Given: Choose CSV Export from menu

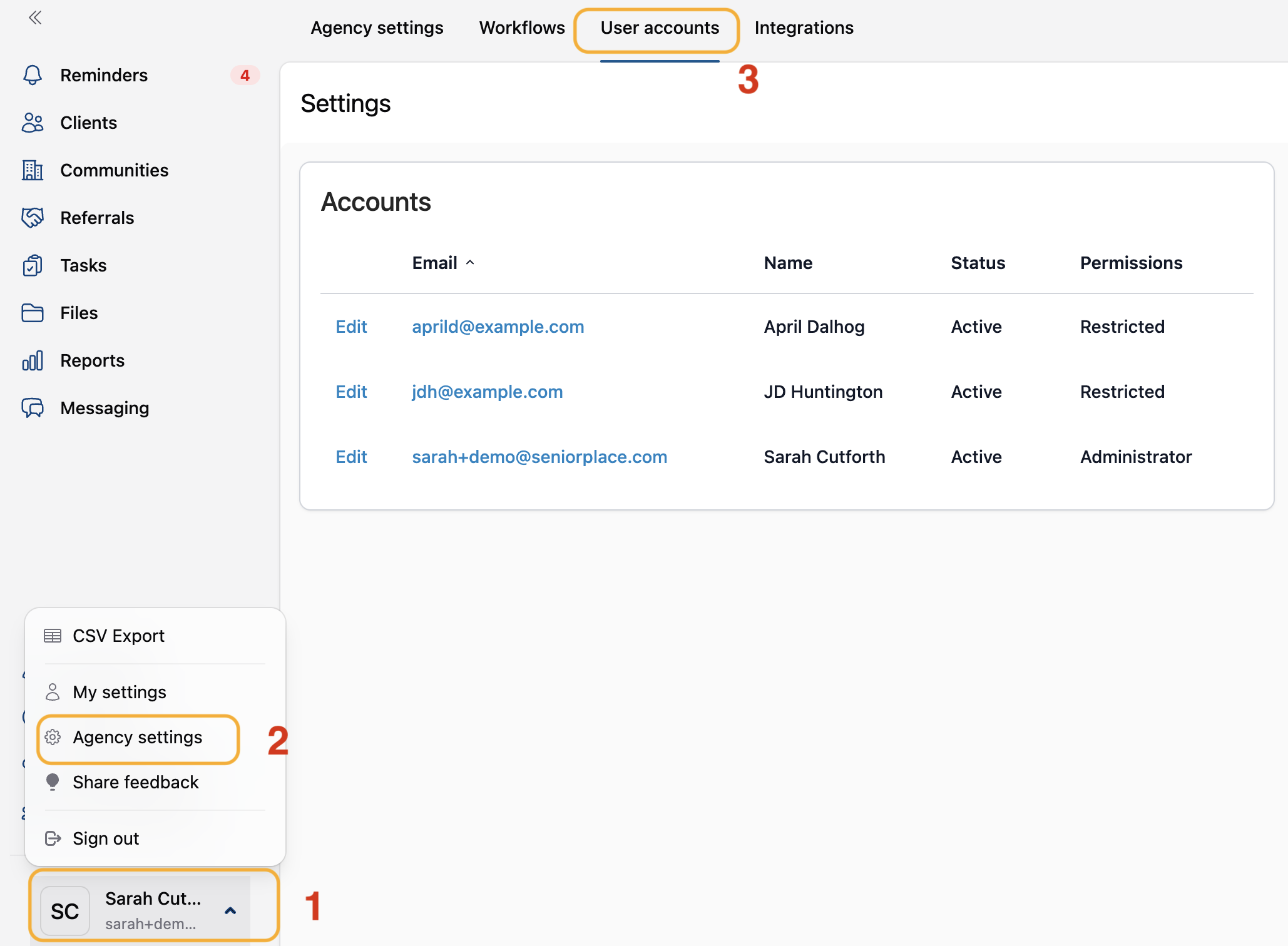Looking at the screenshot, I should tap(118, 636).
